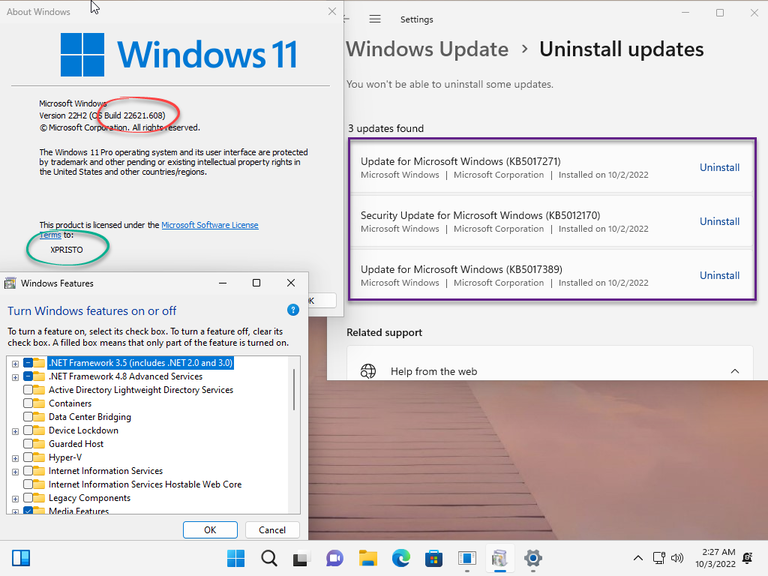
Task: Select the Guarded Host row label
Action: coord(76,444)
